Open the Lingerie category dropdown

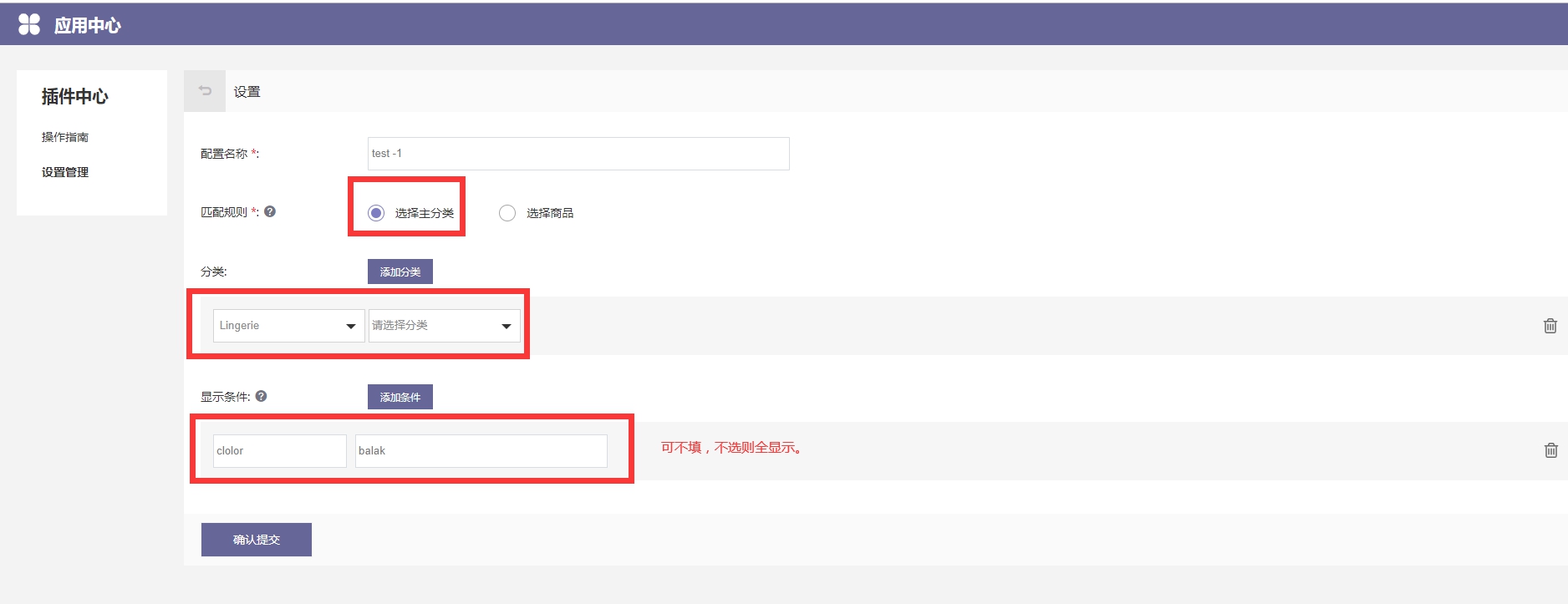click(288, 326)
